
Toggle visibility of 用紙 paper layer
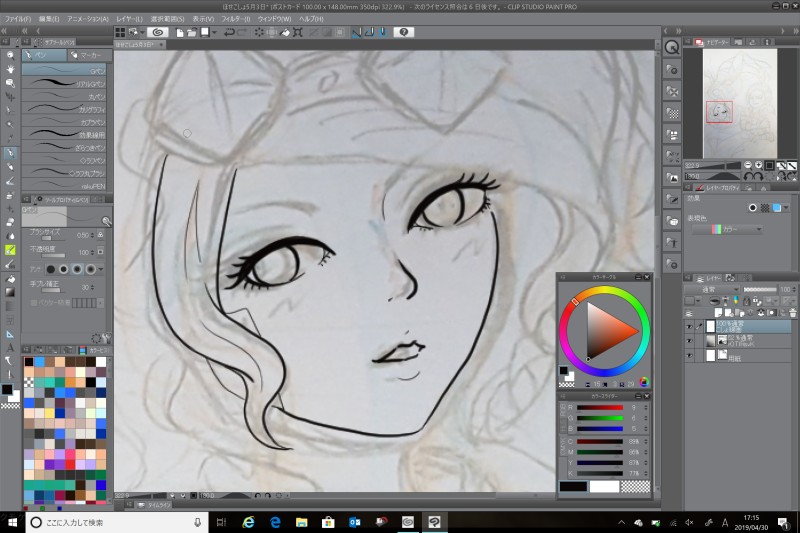coord(689,355)
